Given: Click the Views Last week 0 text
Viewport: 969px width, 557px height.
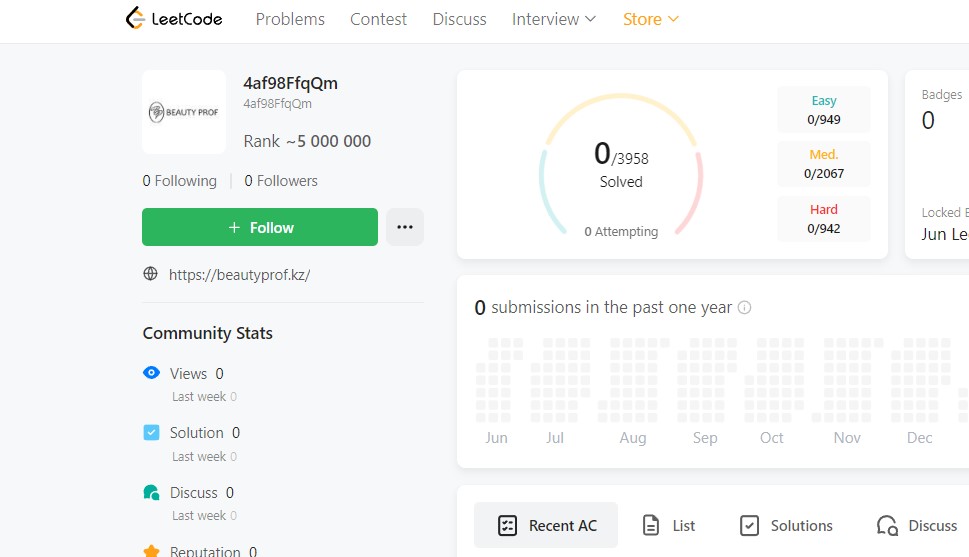Looking at the screenshot, I should coord(204,396).
